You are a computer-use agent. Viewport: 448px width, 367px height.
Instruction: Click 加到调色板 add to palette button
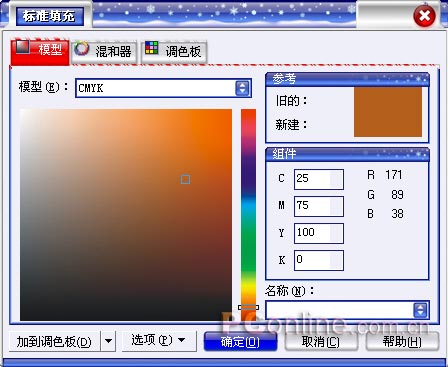point(54,342)
